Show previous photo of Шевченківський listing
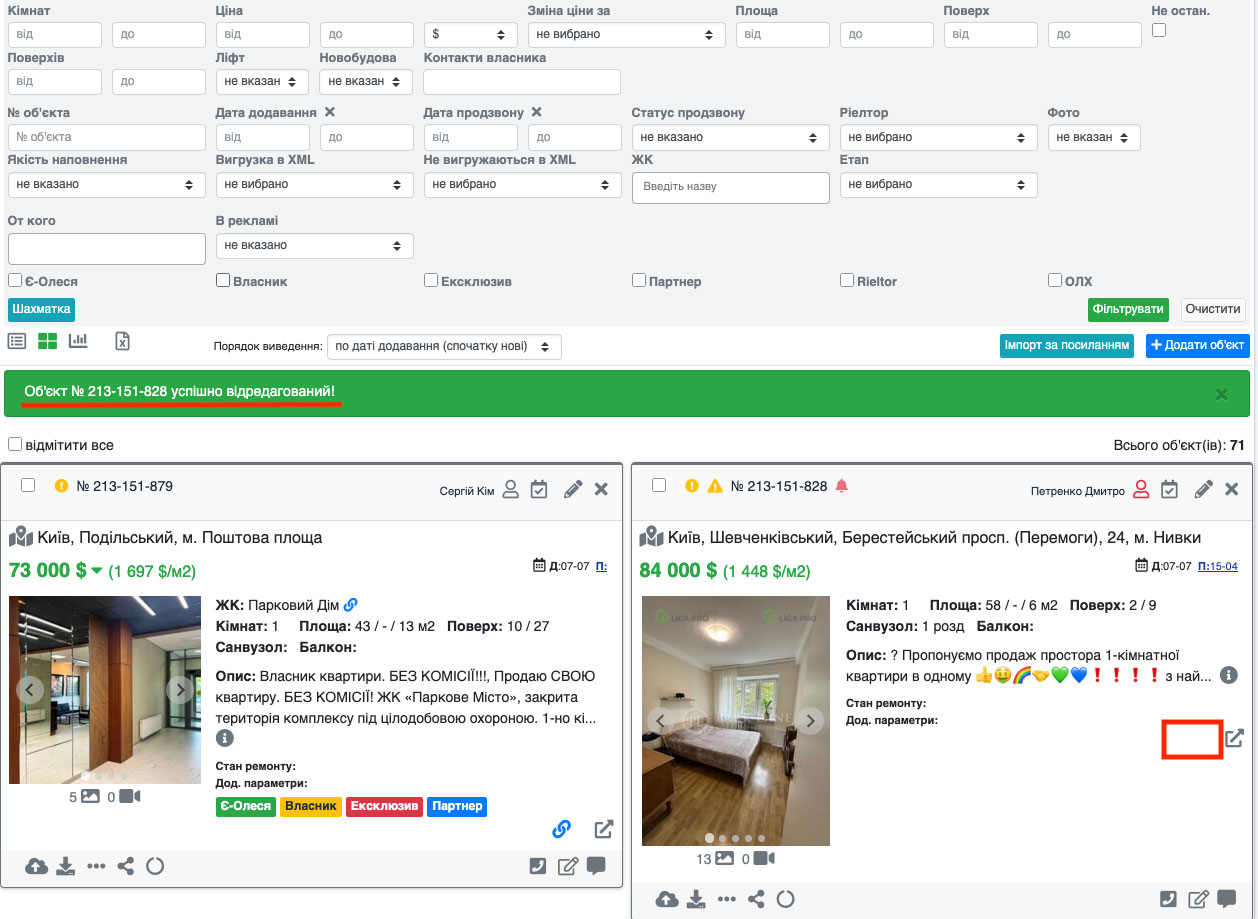 coord(661,720)
